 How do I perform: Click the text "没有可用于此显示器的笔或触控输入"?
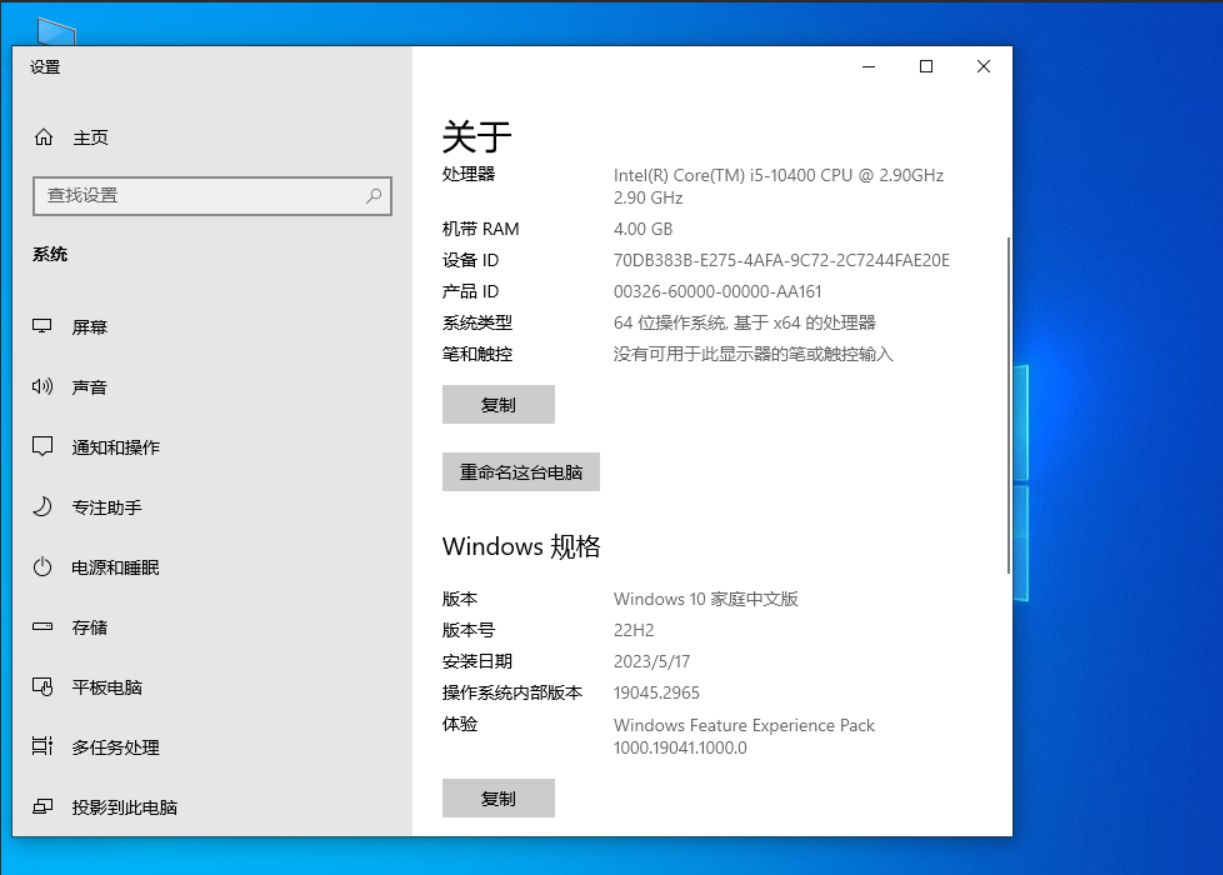(x=753, y=354)
